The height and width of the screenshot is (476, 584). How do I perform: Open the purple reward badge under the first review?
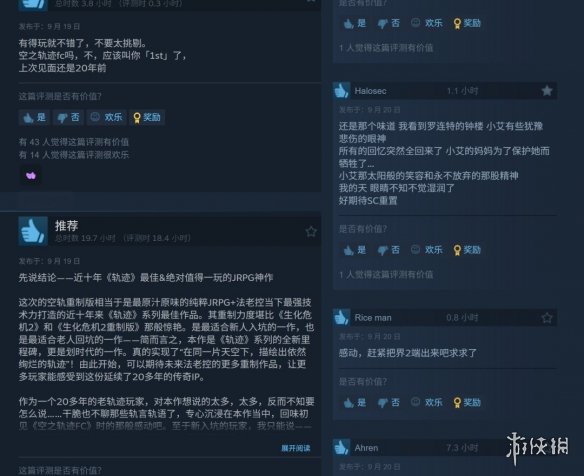pyautogui.click(x=31, y=175)
